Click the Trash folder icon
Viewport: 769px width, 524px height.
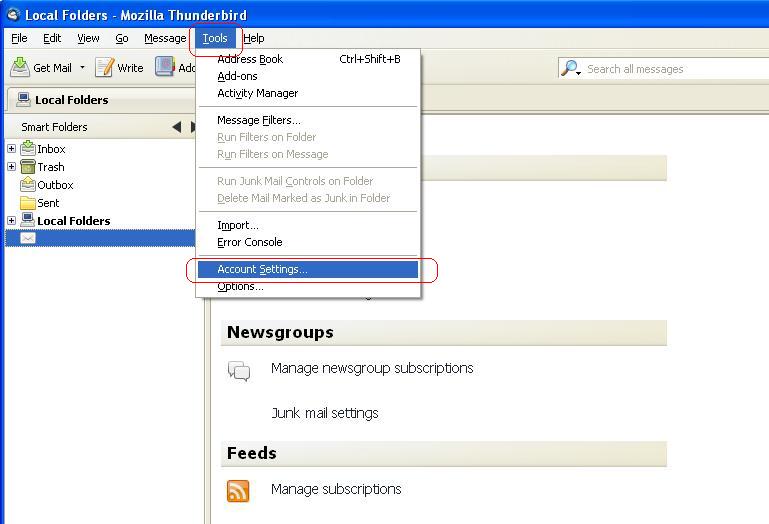click(x=28, y=167)
